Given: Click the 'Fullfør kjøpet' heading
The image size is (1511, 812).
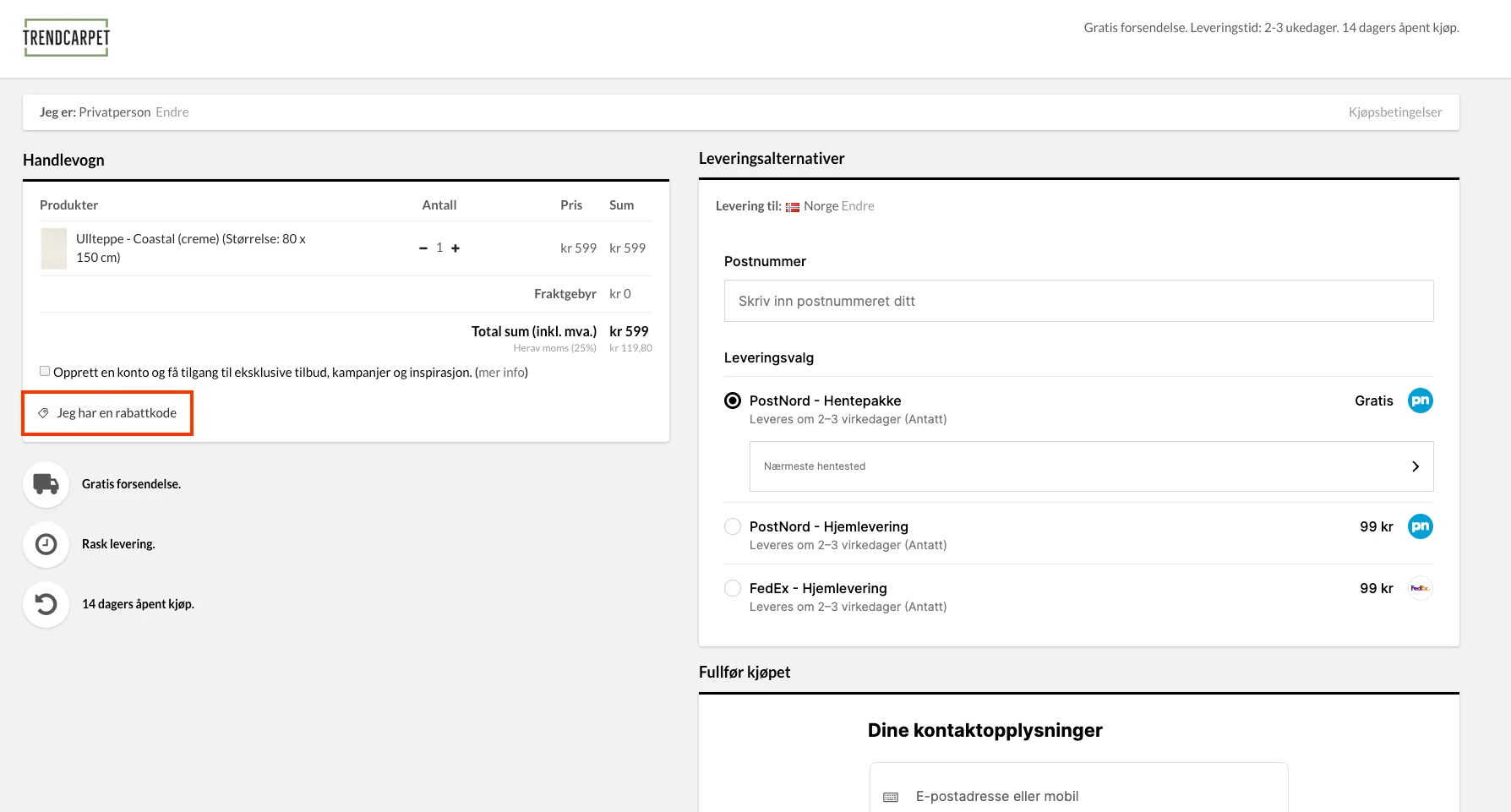Looking at the screenshot, I should 745,672.
